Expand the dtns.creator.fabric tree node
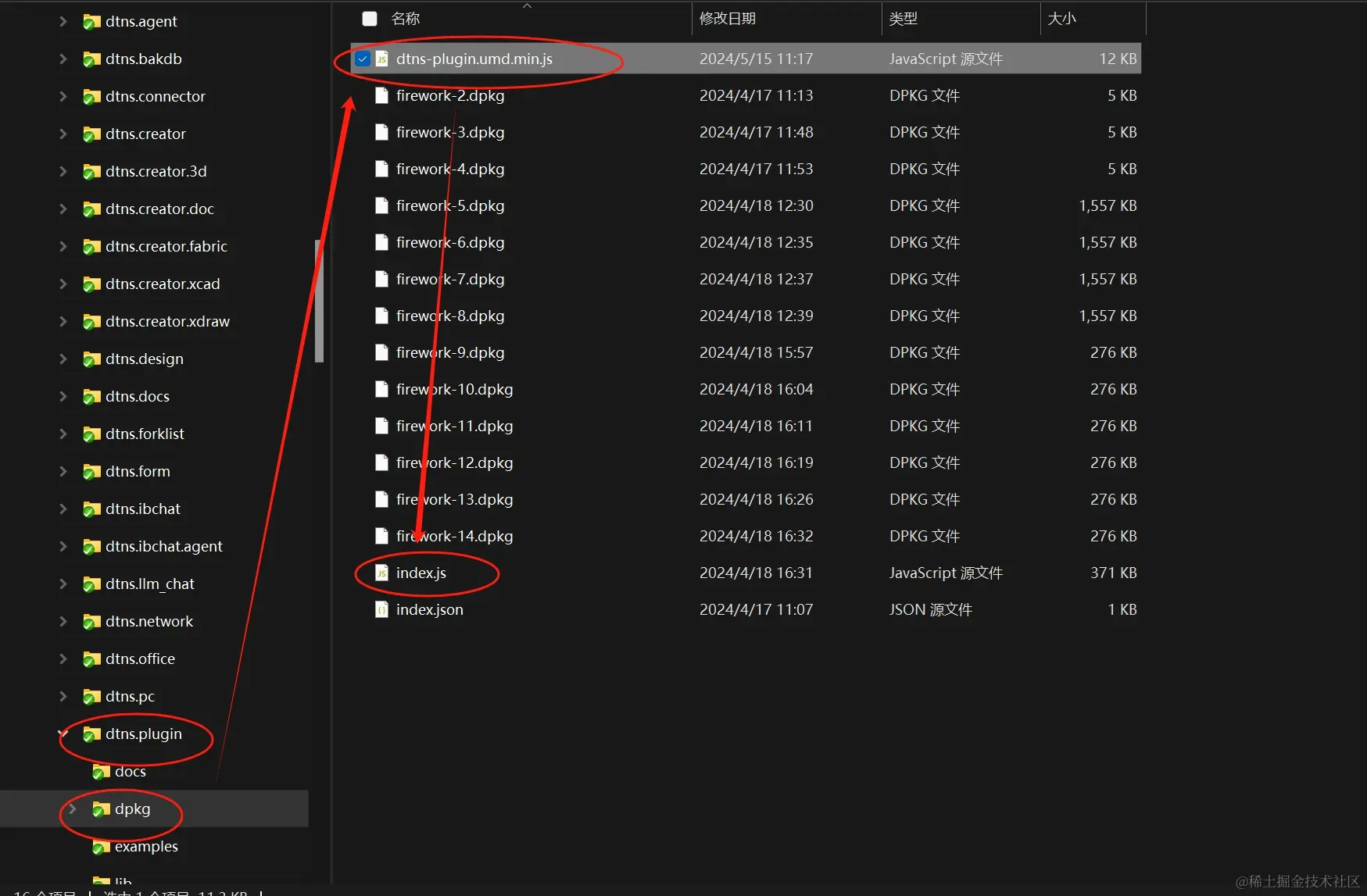 [x=63, y=247]
